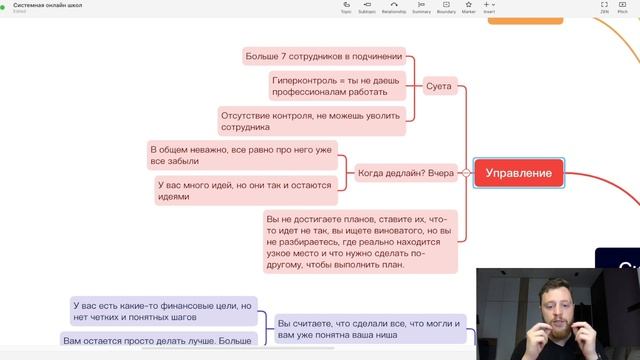This screenshot has width=640, height=360.
Task: Select the Суета topic
Action: click(x=439, y=86)
